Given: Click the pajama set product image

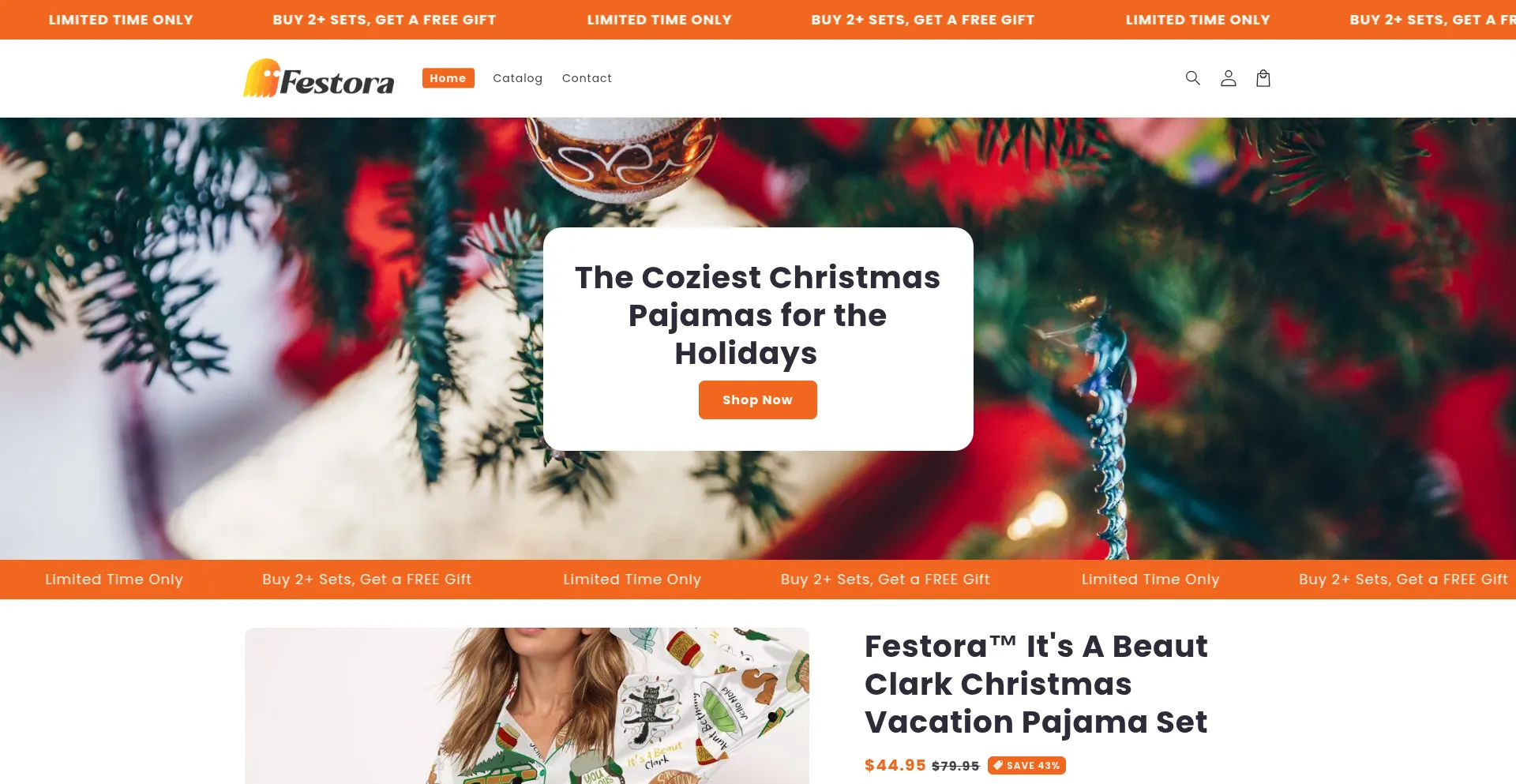Looking at the screenshot, I should click(x=527, y=706).
